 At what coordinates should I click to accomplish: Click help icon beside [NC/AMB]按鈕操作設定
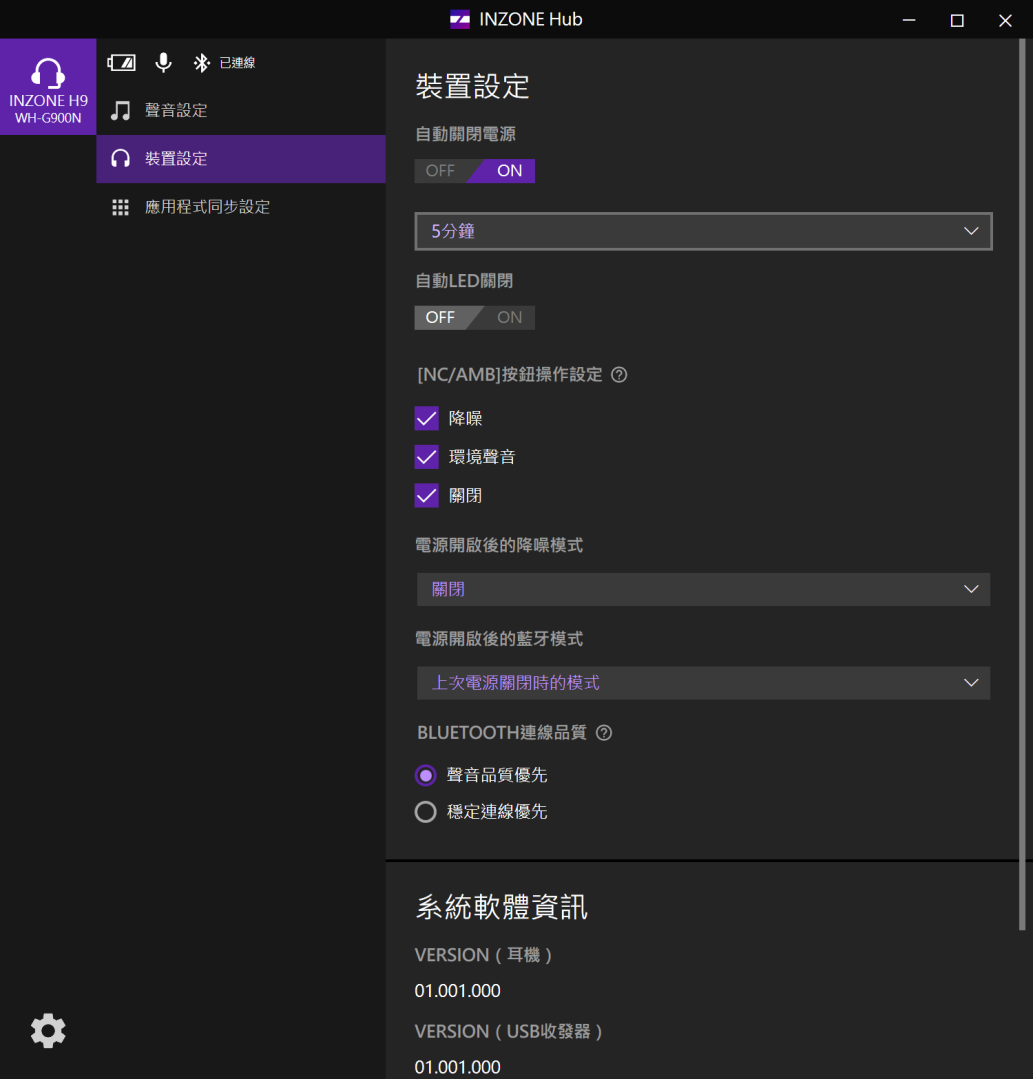[x=619, y=375]
